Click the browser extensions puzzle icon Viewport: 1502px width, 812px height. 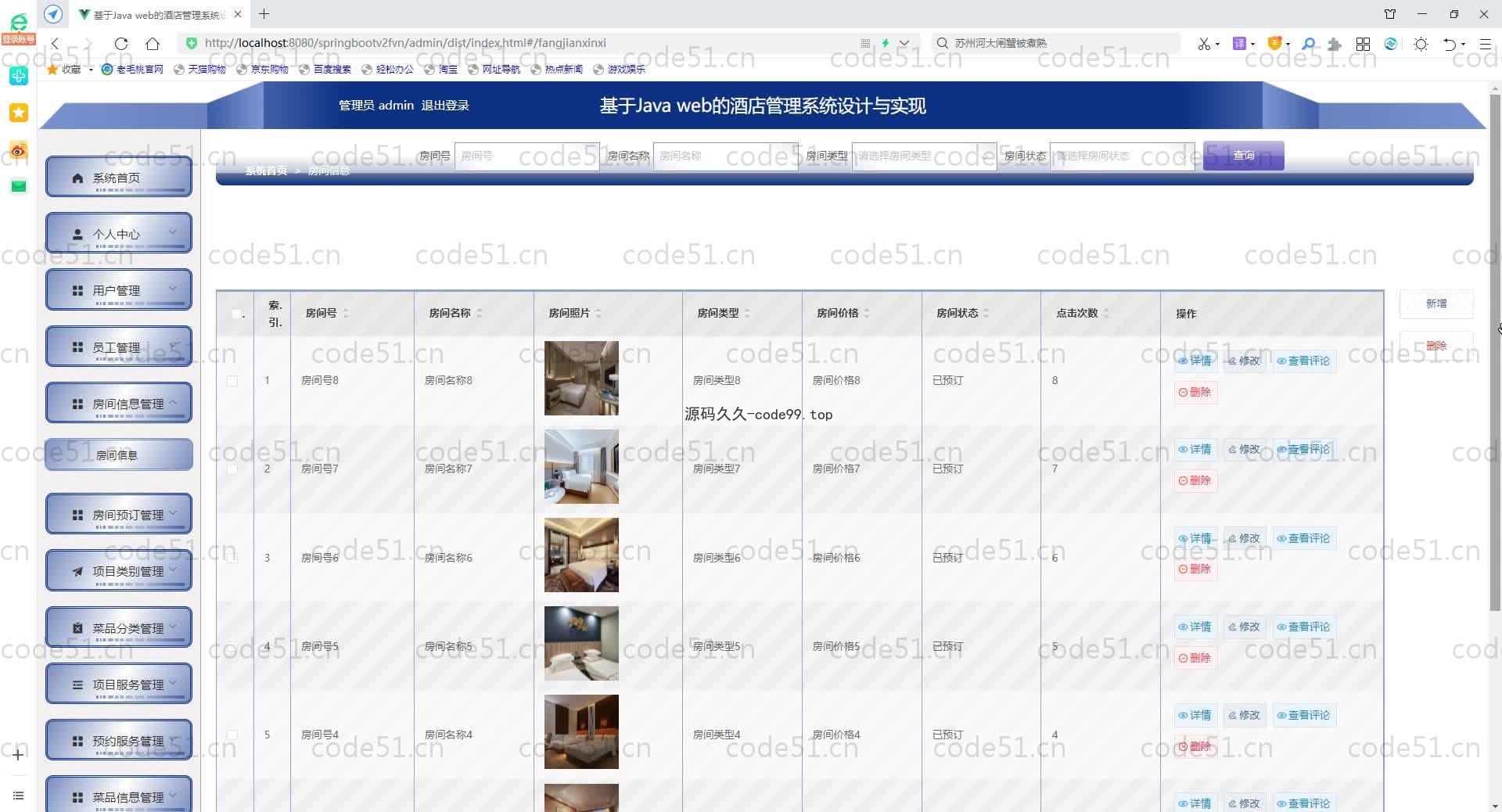coord(1335,44)
